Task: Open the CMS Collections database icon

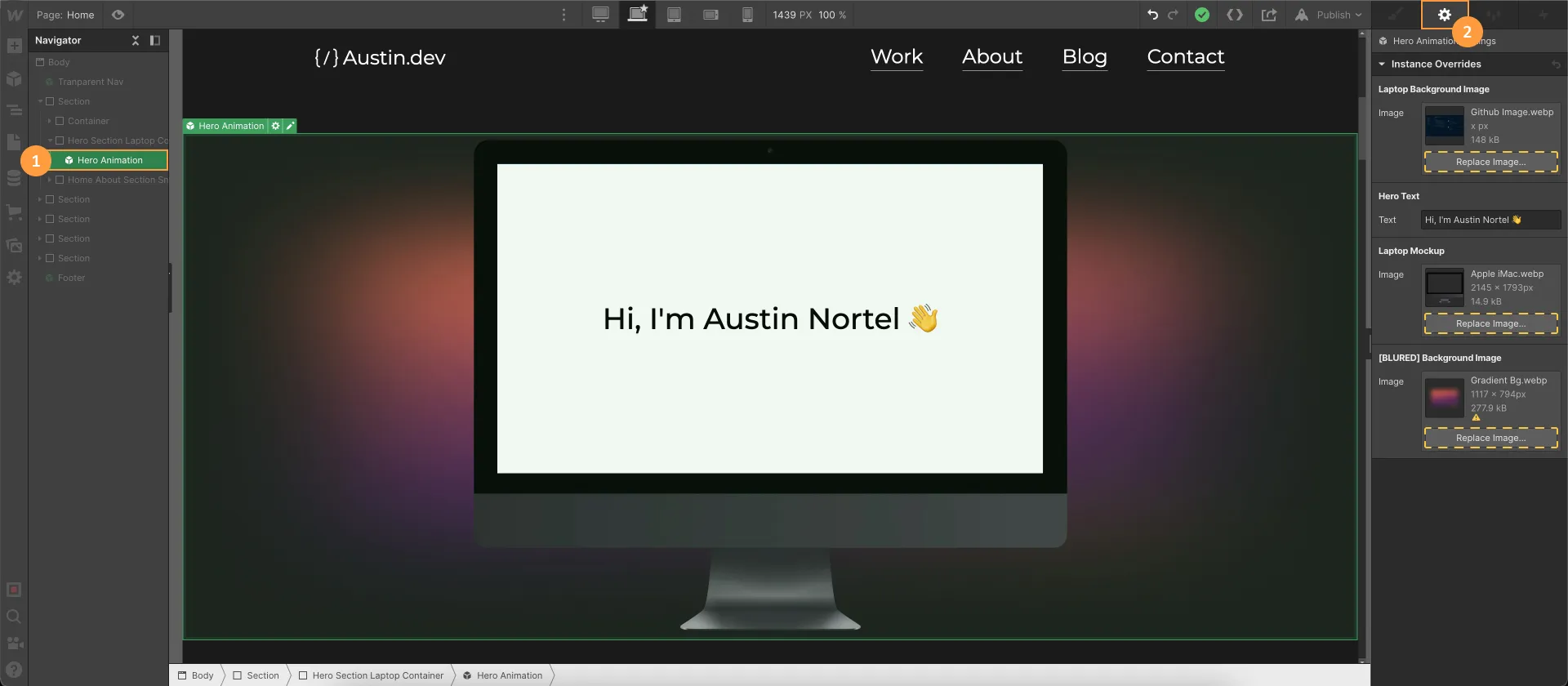Action: [14, 178]
